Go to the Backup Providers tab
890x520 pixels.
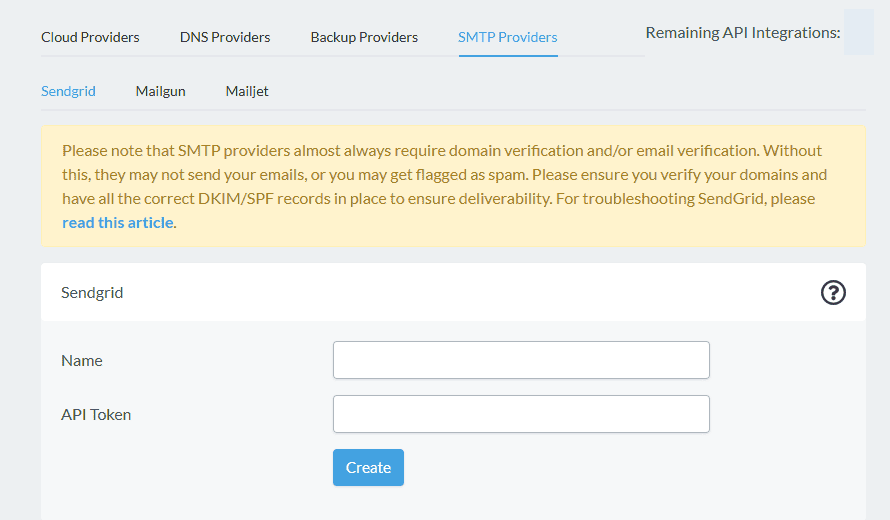[x=364, y=37]
